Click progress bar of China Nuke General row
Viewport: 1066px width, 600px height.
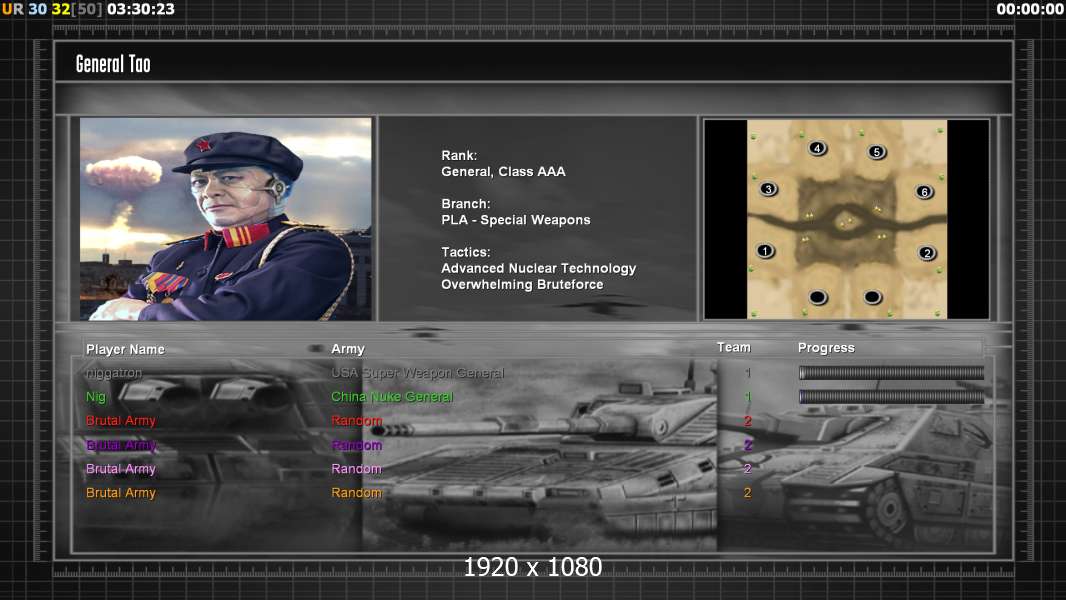tap(891, 396)
